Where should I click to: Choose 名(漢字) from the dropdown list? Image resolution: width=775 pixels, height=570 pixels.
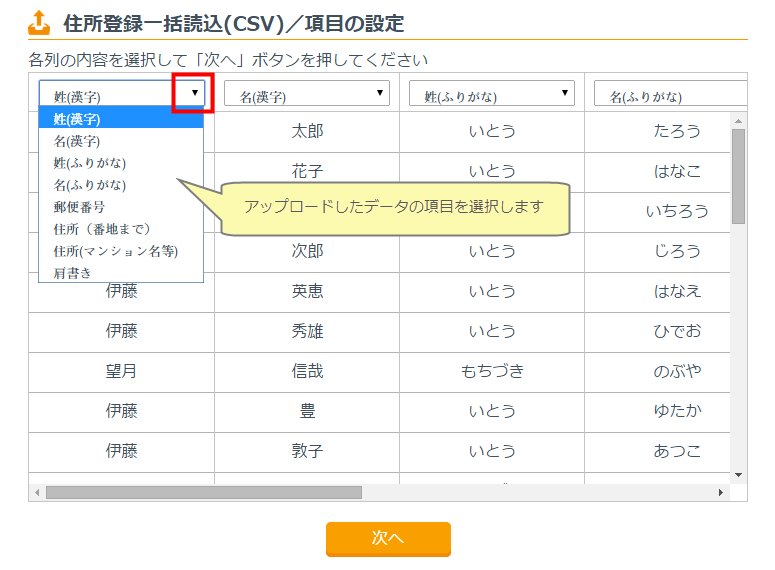pyautogui.click(x=121, y=141)
